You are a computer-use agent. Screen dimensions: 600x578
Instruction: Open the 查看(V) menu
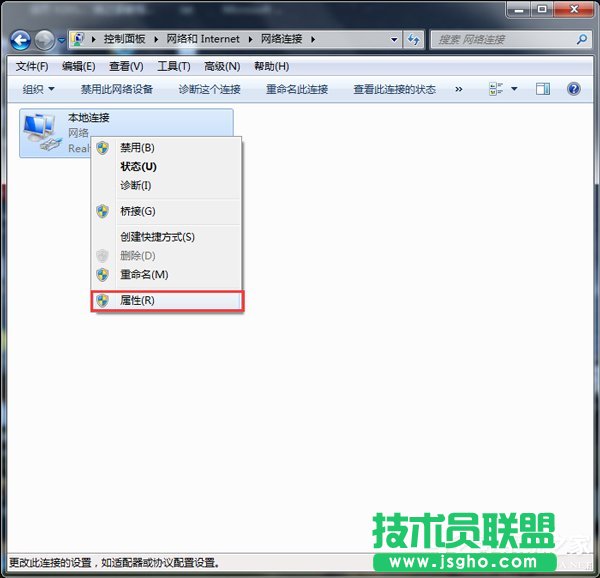126,67
